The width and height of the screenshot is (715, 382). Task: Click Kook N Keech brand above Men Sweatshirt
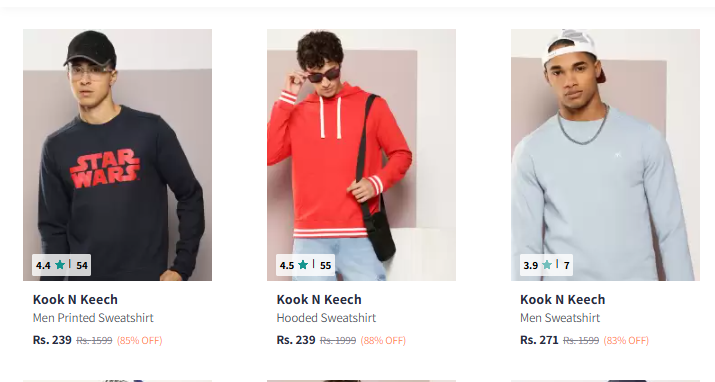(562, 299)
